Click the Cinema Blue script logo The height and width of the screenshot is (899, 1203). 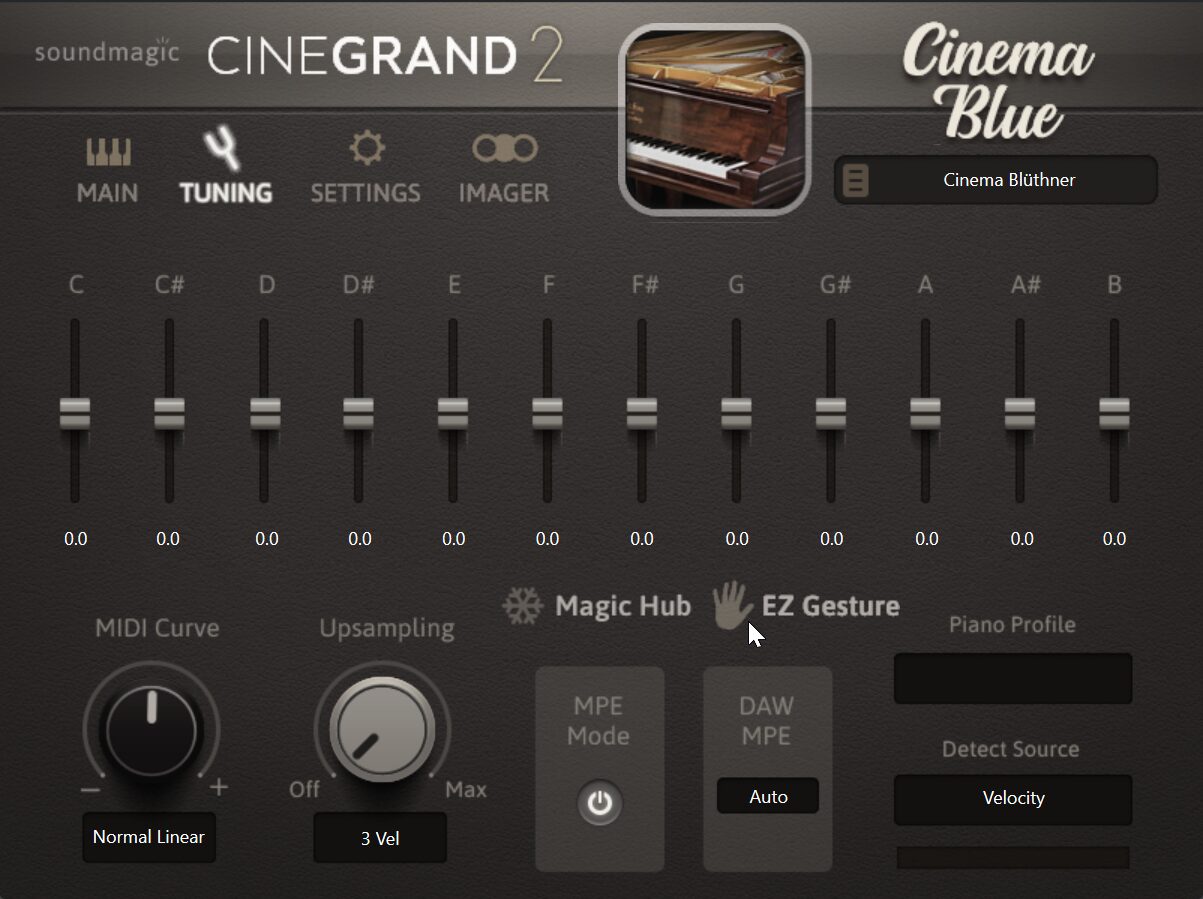click(x=997, y=82)
